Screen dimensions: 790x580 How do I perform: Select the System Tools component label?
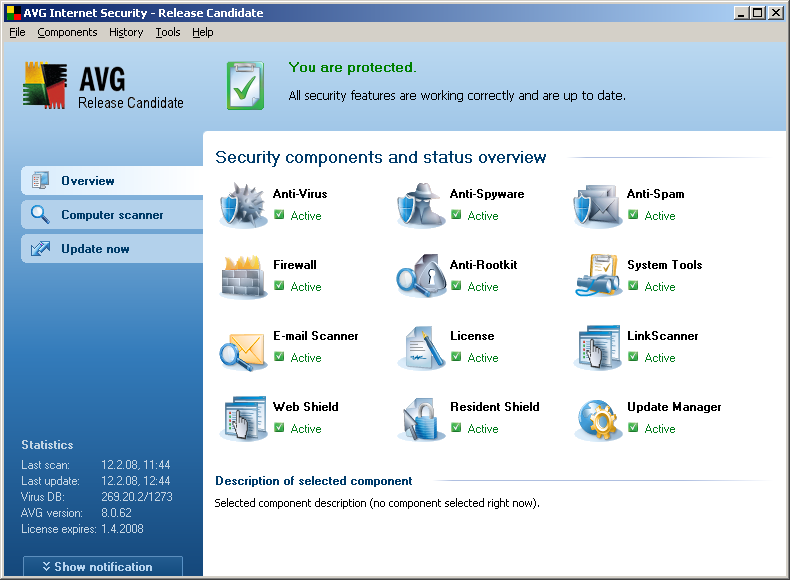665,265
